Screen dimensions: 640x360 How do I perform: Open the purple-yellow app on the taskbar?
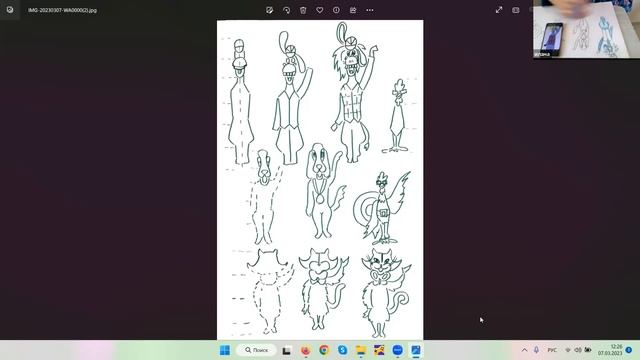pos(379,350)
